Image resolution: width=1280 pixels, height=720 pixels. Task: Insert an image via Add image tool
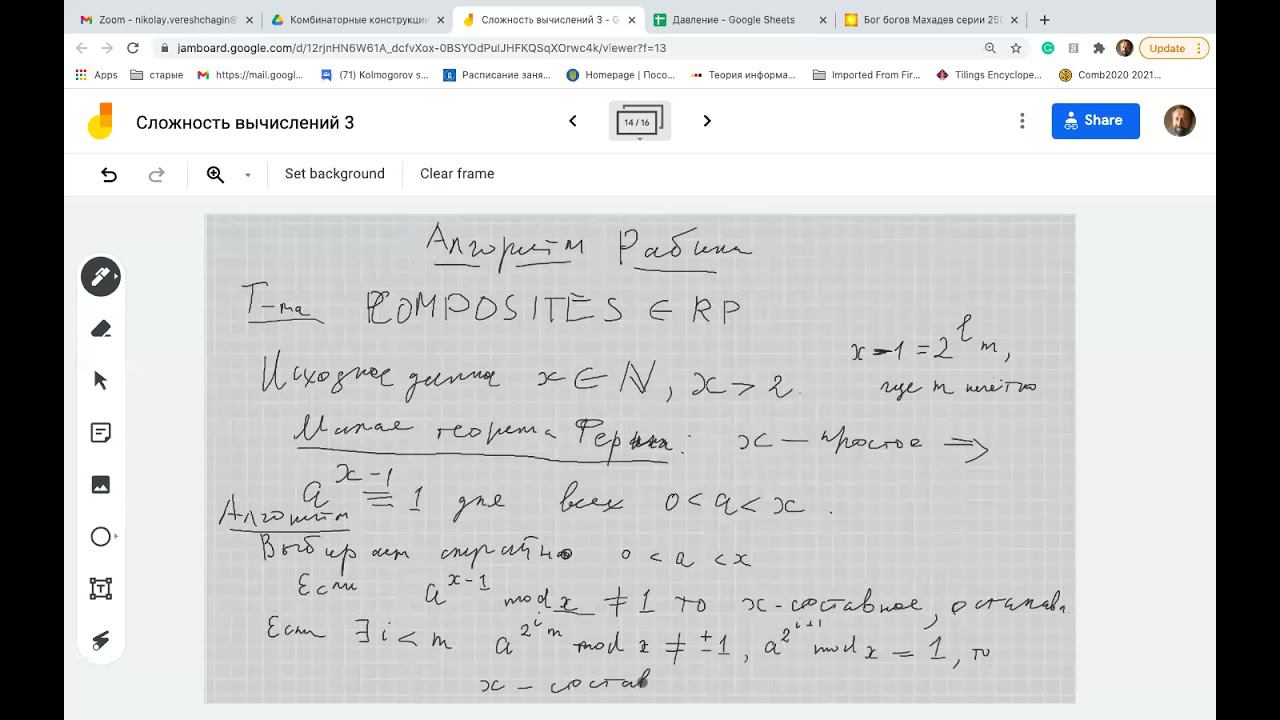(100, 485)
